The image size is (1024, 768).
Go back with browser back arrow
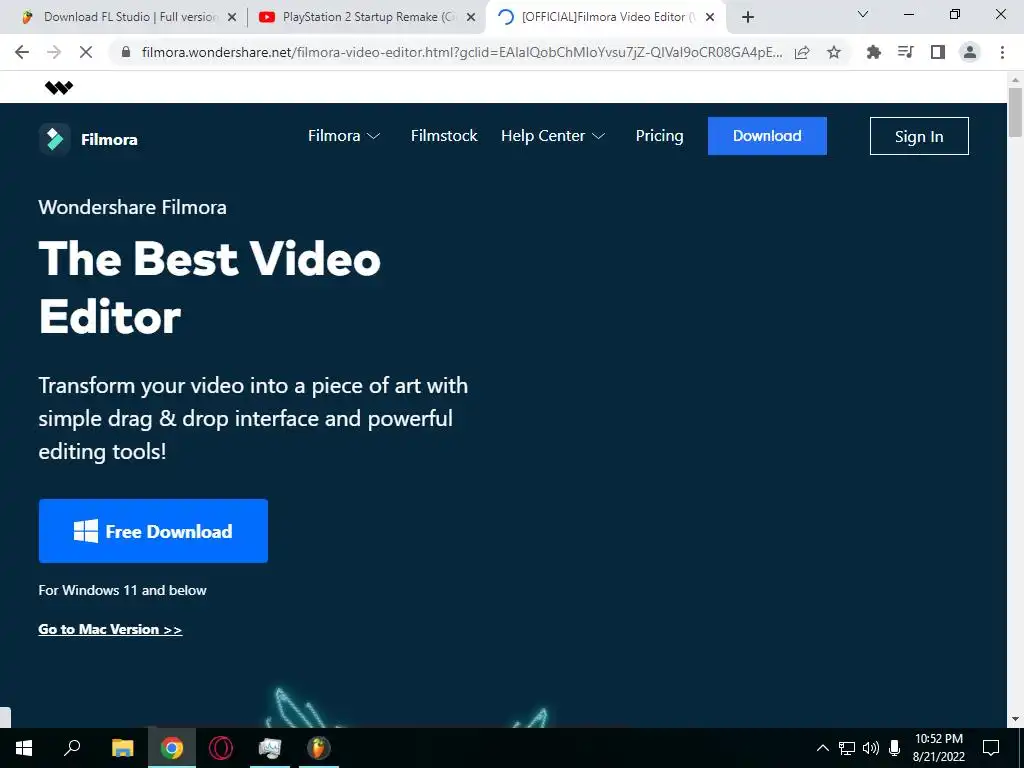22,52
